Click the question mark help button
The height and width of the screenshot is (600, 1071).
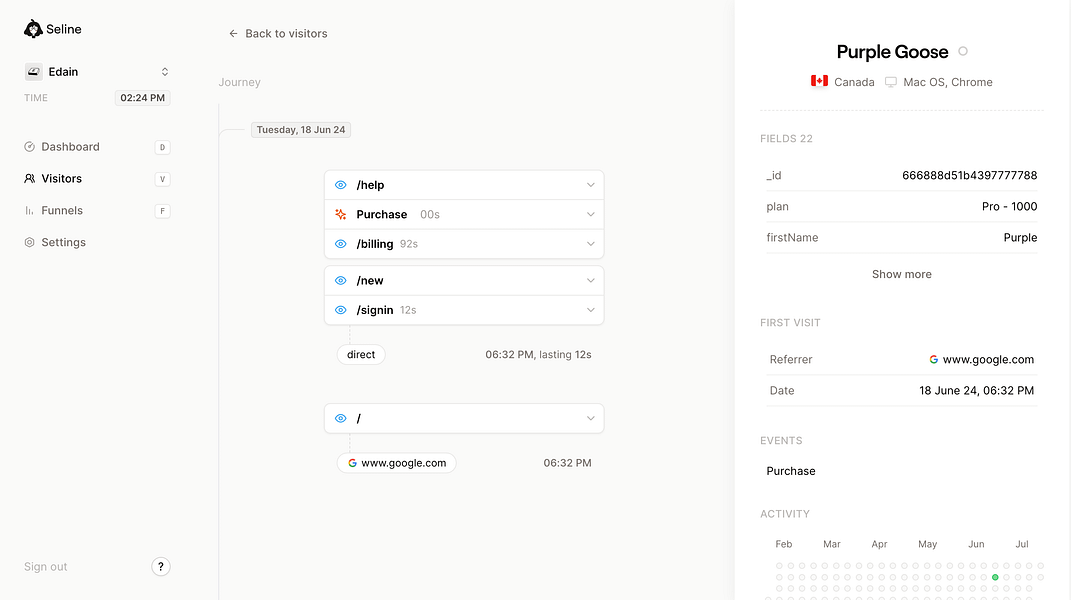point(161,567)
